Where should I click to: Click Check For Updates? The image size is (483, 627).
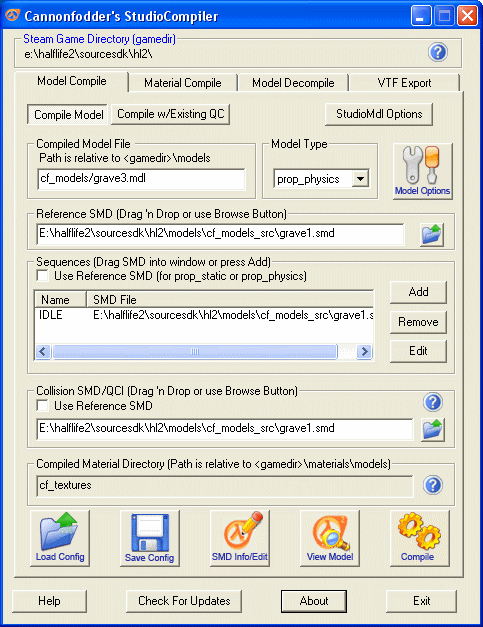pos(184,601)
